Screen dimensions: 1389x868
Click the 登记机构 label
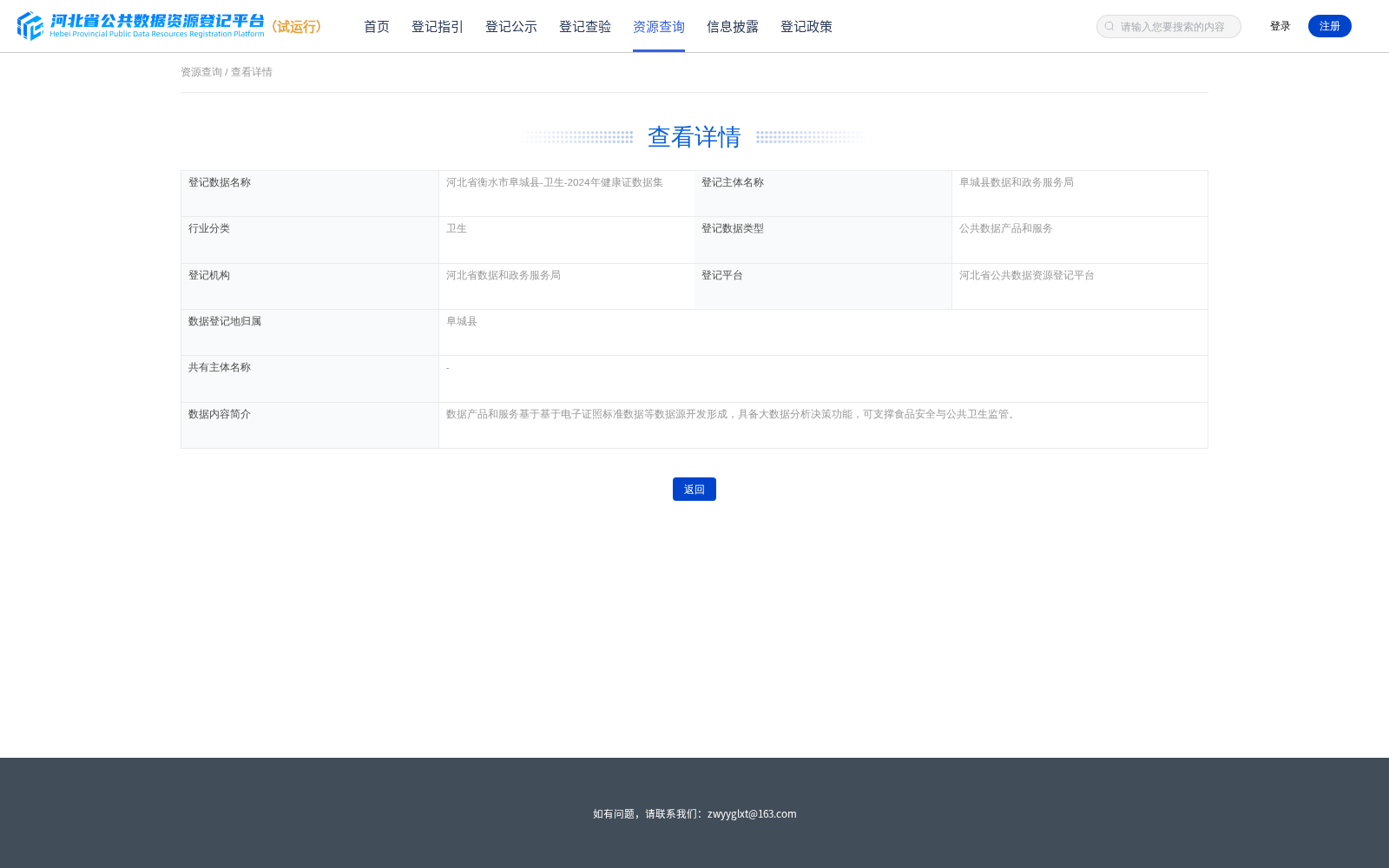(209, 275)
